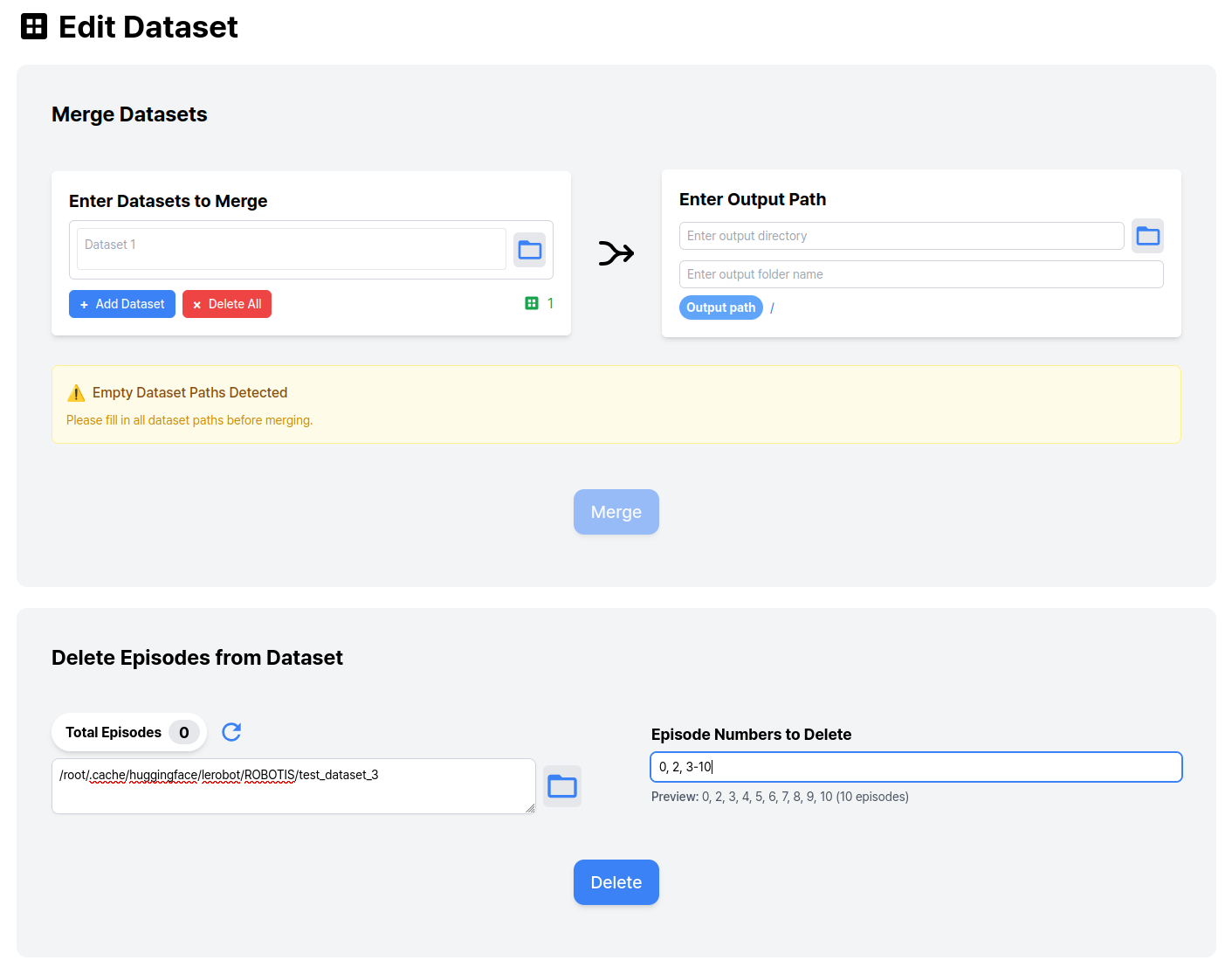Click the Output path badge
Viewport: 1232px width, 974px height.
point(720,307)
